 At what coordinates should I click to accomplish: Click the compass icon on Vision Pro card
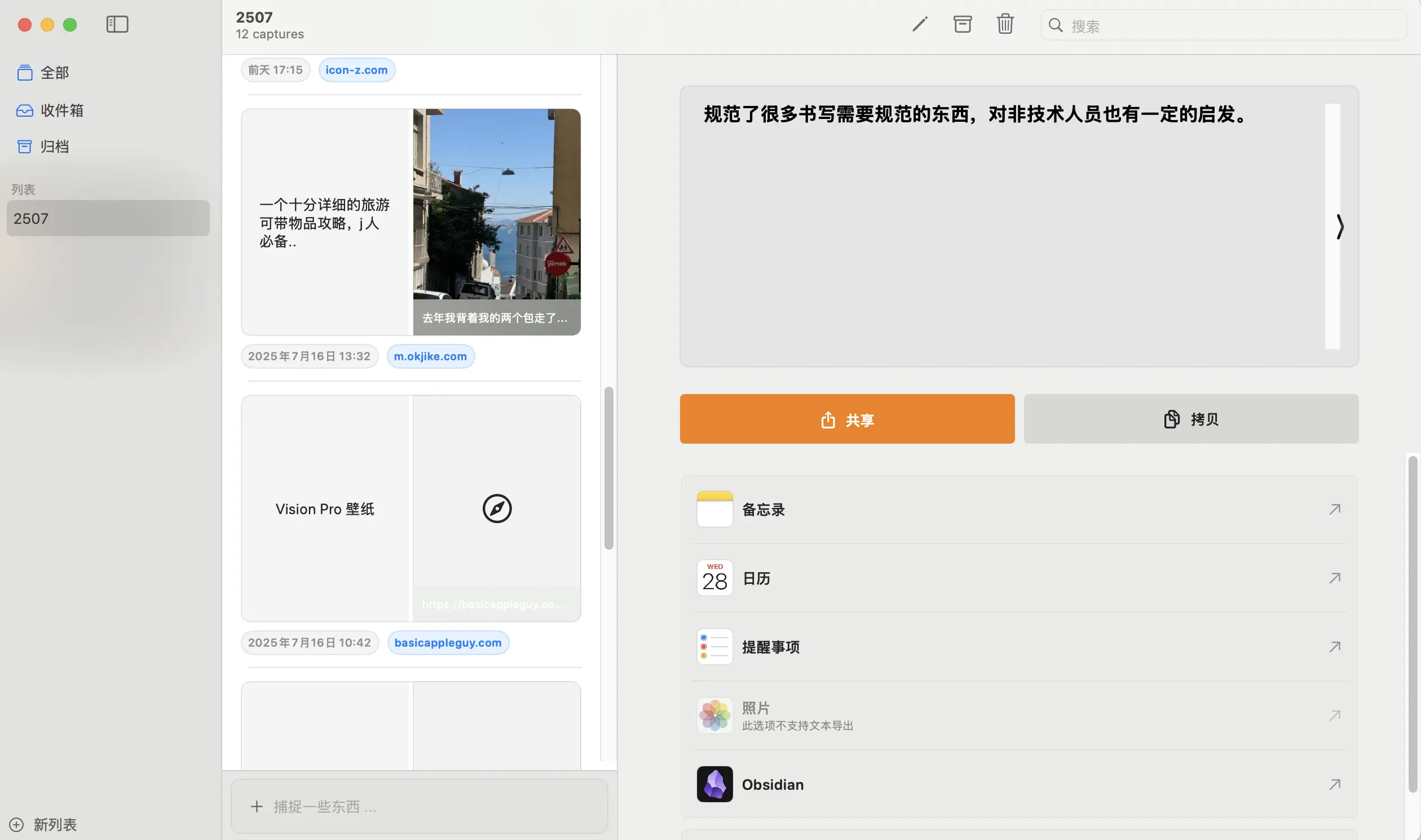497,509
